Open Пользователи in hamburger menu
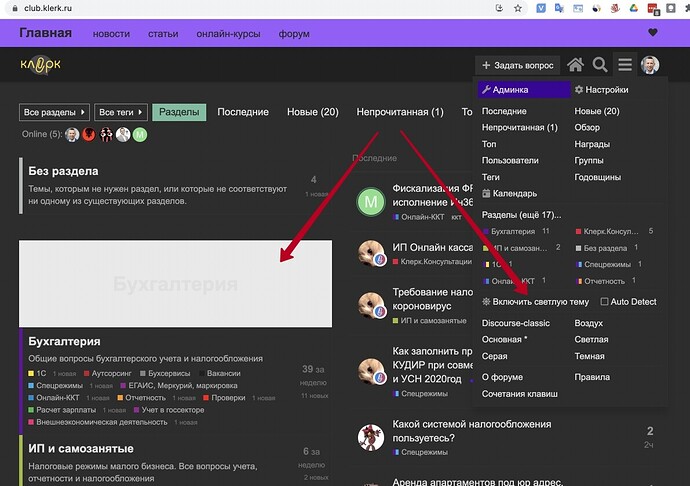This screenshot has width=690, height=486. coord(510,160)
